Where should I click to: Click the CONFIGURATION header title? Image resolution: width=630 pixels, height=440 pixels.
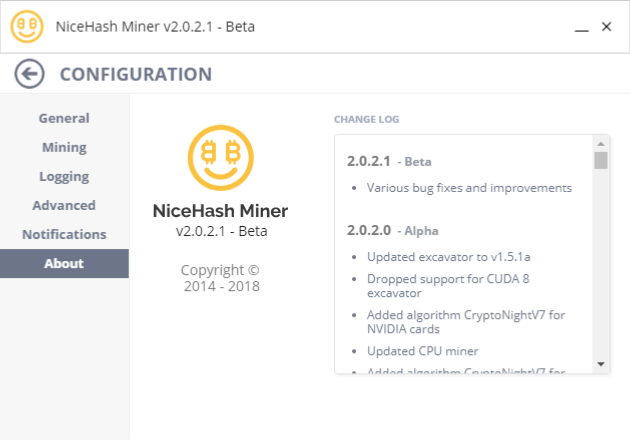coord(136,74)
